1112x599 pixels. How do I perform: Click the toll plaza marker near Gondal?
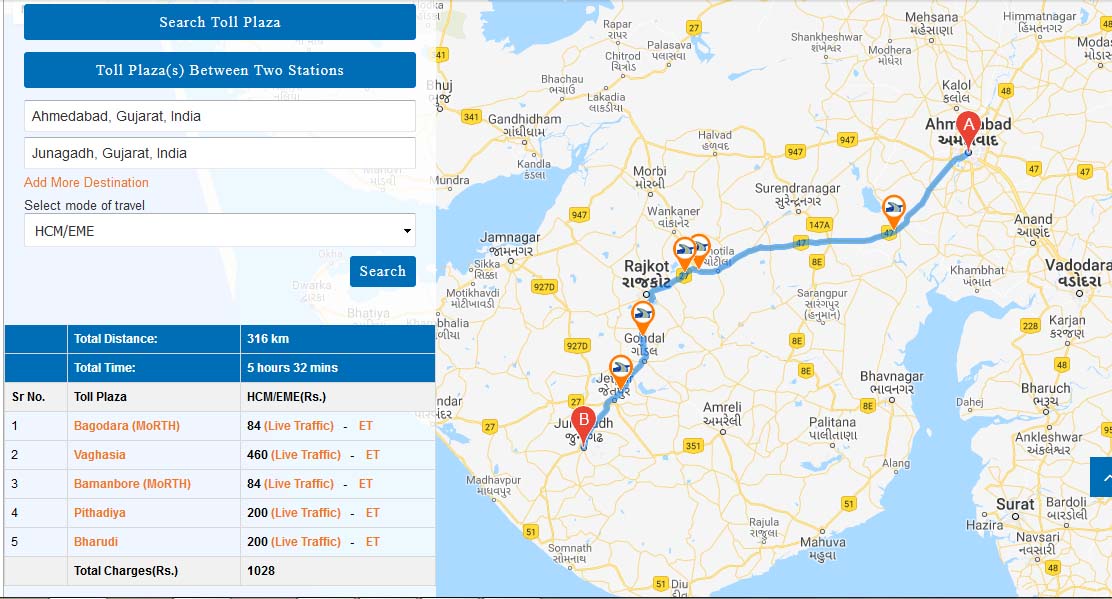(644, 318)
